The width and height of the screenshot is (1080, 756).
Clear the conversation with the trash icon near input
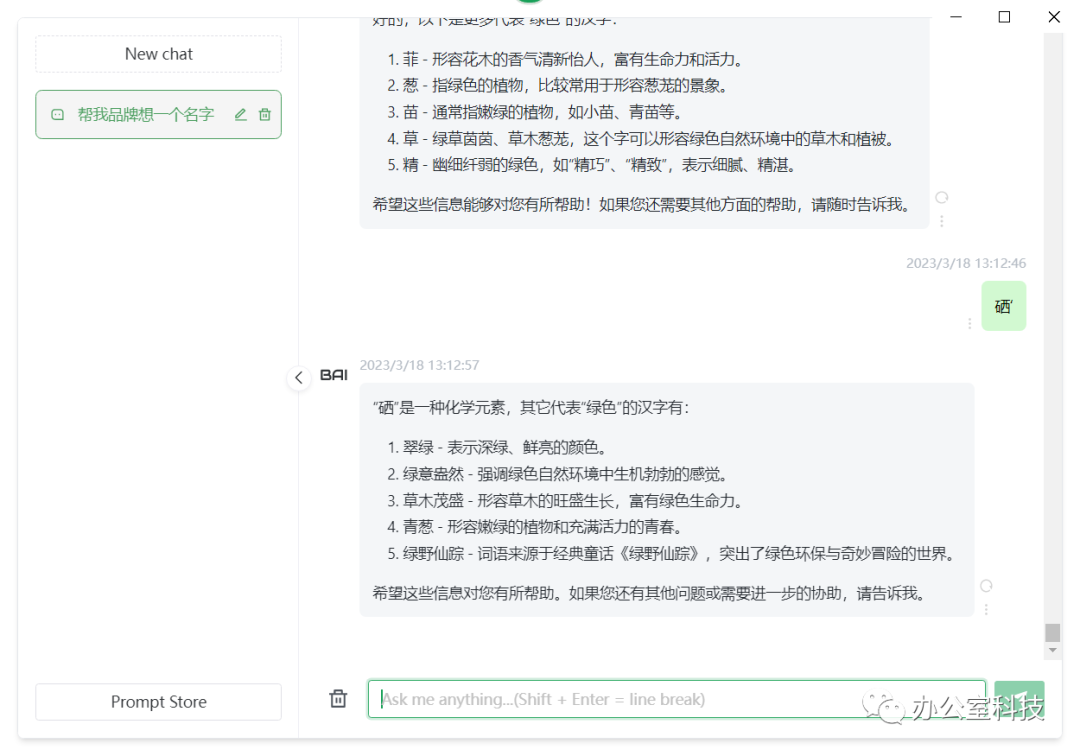point(339,699)
